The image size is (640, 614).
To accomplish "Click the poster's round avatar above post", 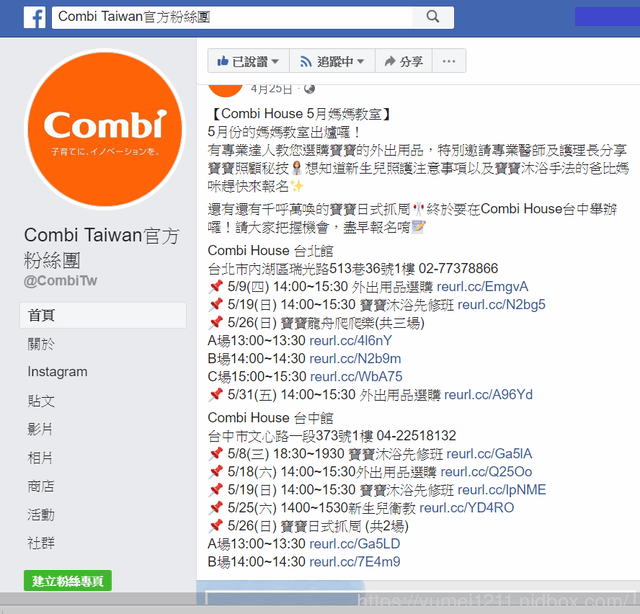I will click(225, 90).
